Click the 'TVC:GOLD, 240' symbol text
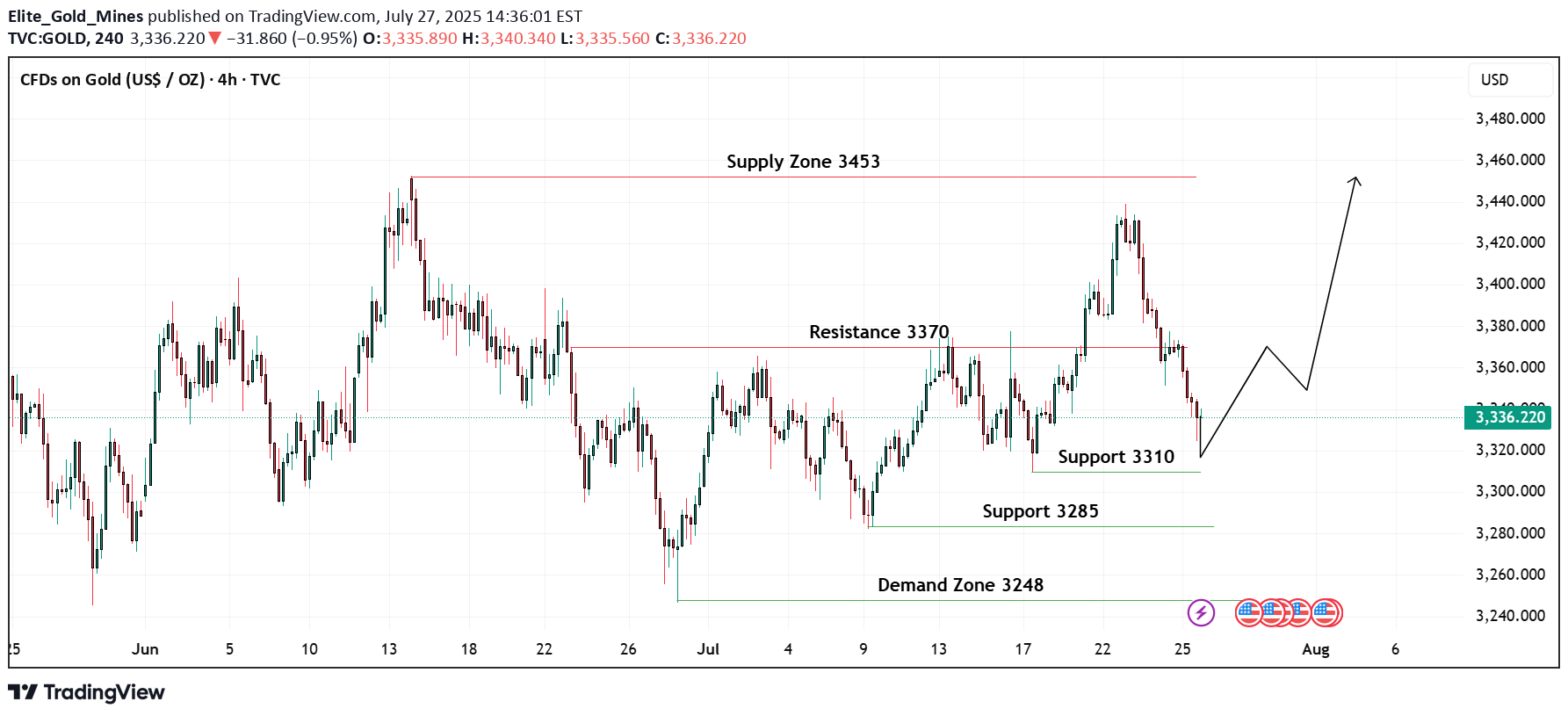Viewport: 1568px width, 716px height. (x=66, y=39)
